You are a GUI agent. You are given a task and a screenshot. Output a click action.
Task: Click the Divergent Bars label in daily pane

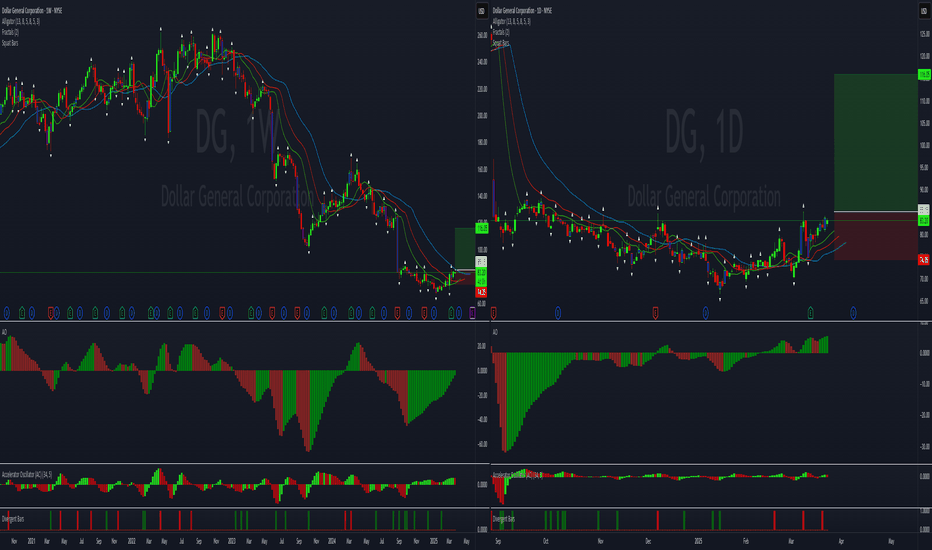coord(504,519)
